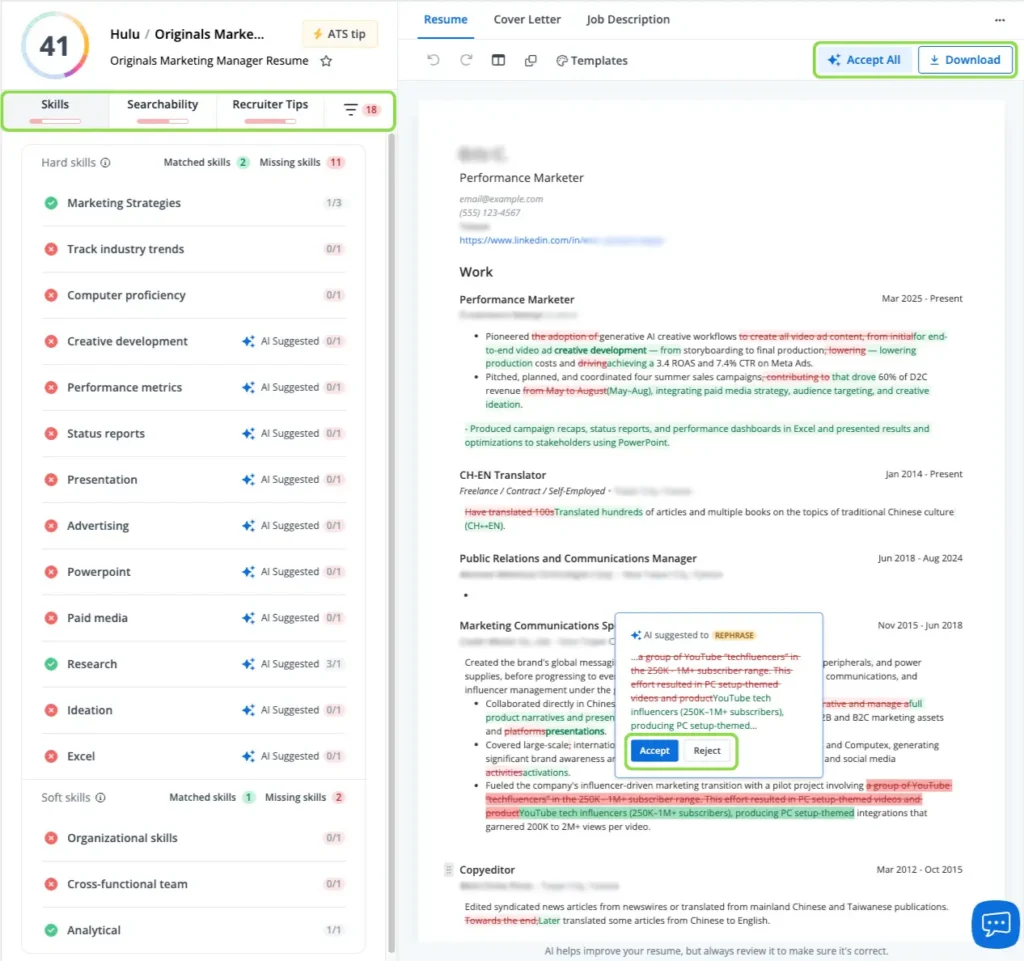1024x961 pixels.
Task: Reject the AI rephrase suggestion
Action: point(707,751)
